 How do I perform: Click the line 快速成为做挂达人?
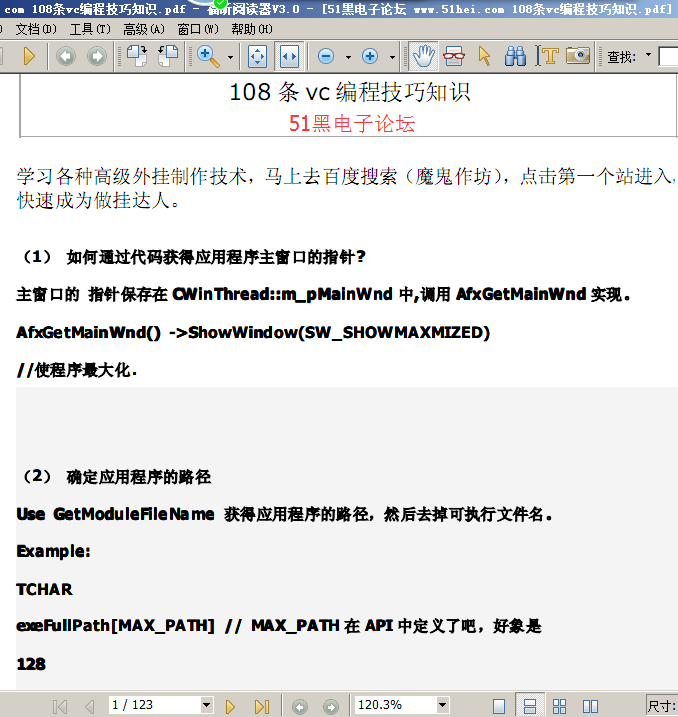[x=98, y=200]
